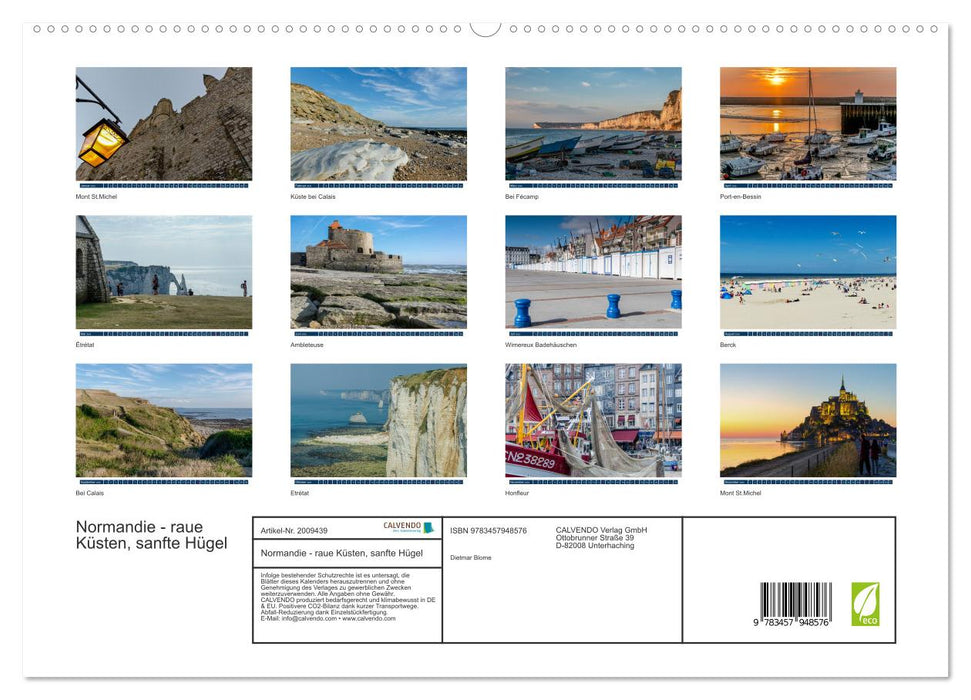Viewport: 971px width, 700px height.
Task: Click the Ambleteuse fort photo
Action: (378, 273)
